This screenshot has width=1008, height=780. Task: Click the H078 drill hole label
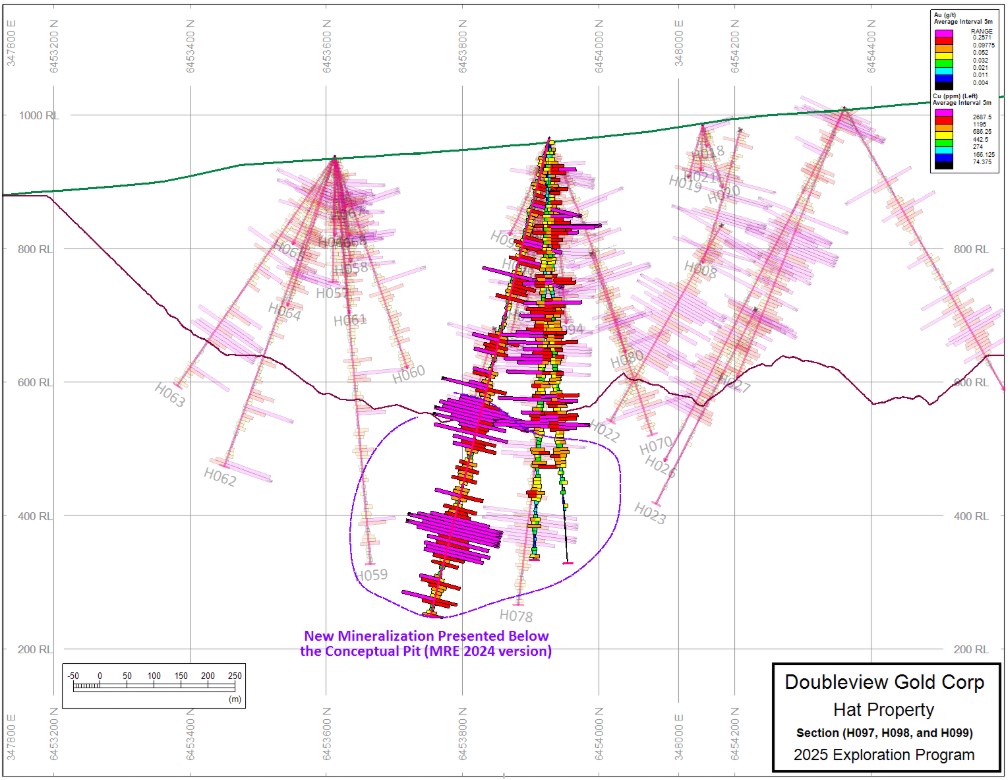[516, 616]
